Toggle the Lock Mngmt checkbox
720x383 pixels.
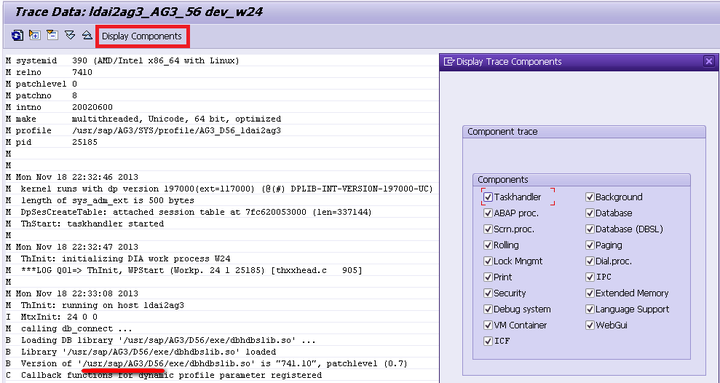[x=488, y=261]
